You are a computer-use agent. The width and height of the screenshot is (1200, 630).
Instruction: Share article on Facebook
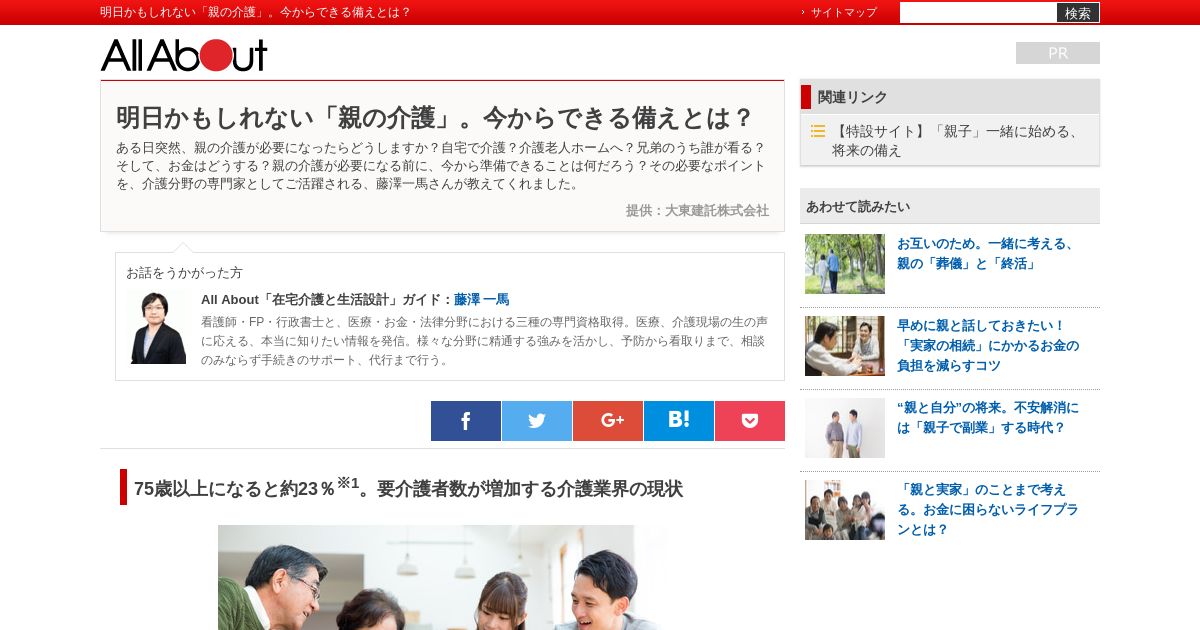[x=466, y=421]
